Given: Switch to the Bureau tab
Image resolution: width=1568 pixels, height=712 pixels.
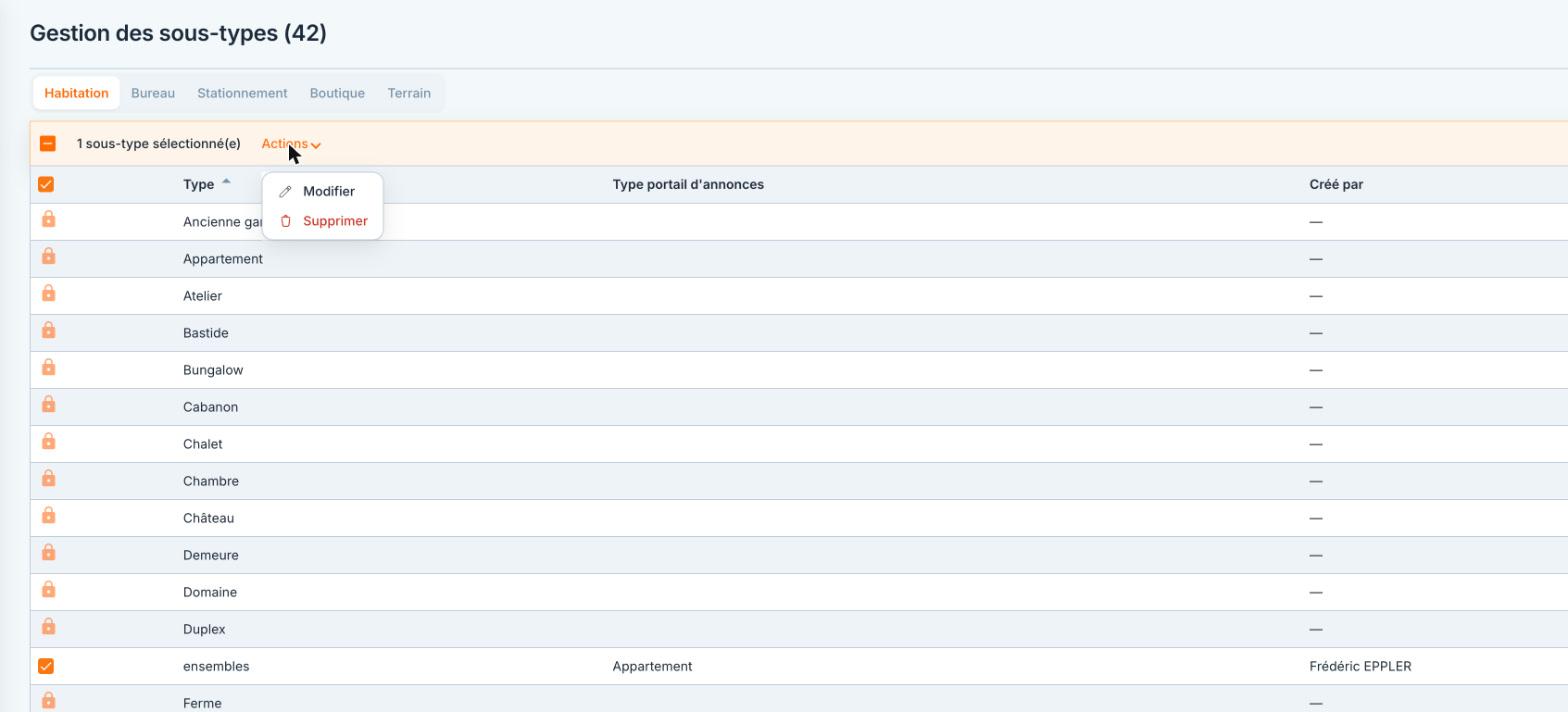Looking at the screenshot, I should 153,93.
